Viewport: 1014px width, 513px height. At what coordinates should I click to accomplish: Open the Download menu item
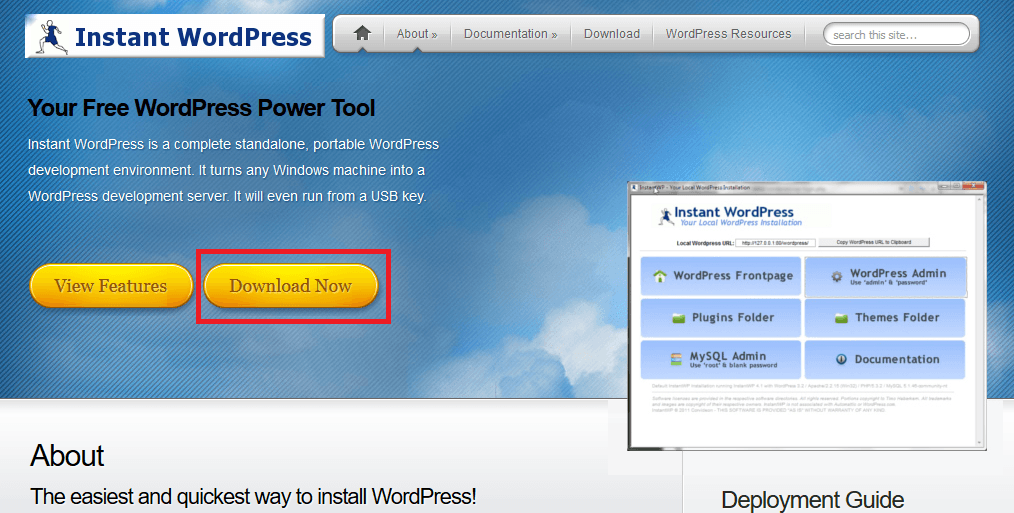(611, 34)
